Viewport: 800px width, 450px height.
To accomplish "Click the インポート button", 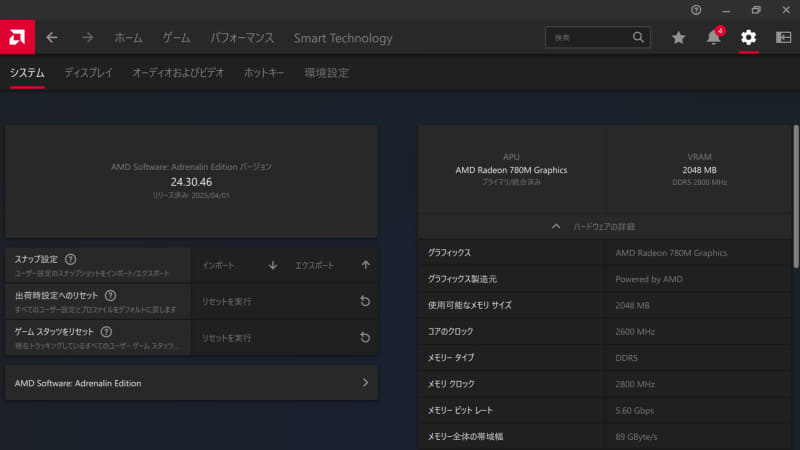I will (238, 265).
